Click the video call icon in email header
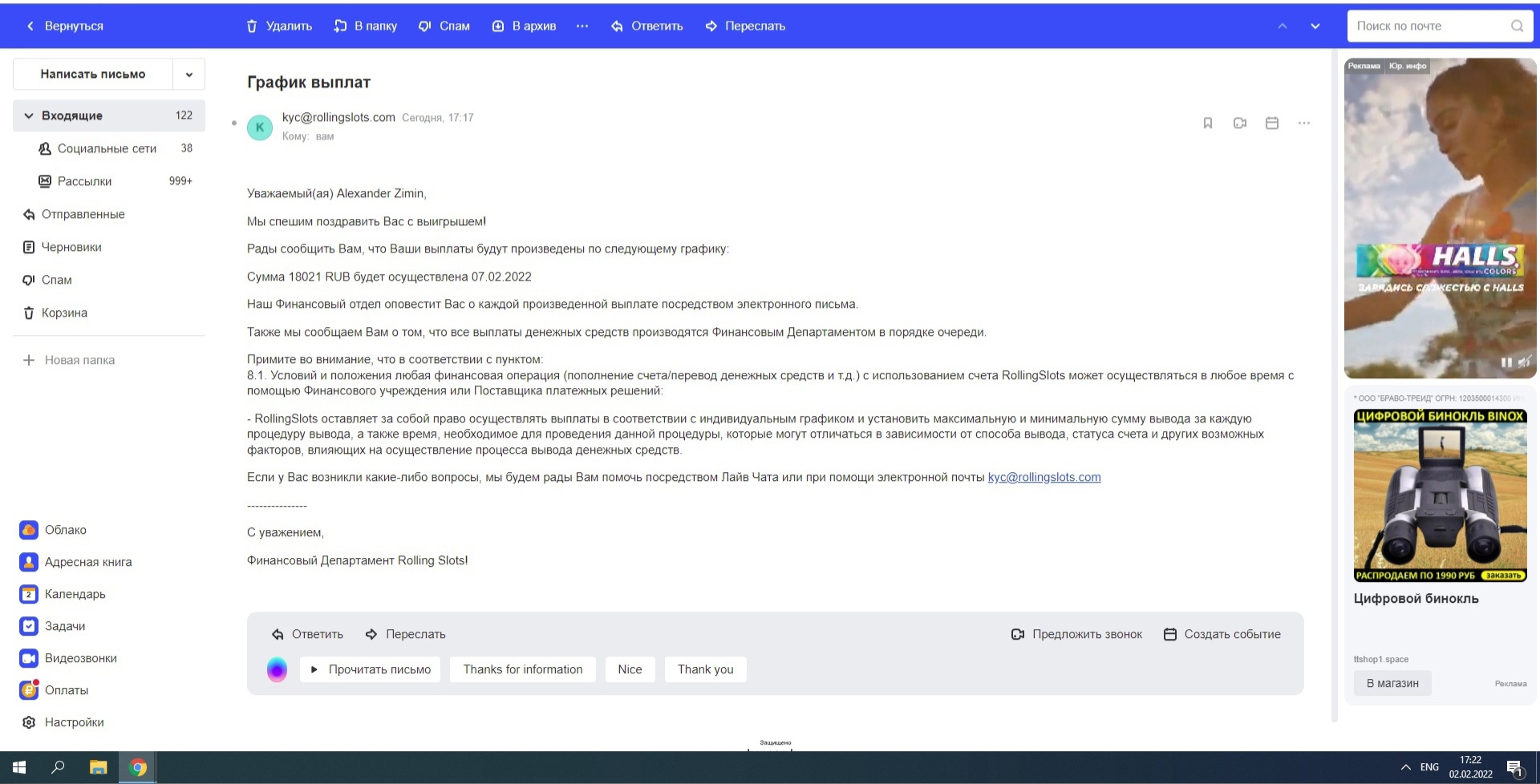Screen dimensions: 1540x784 coord(1240,123)
